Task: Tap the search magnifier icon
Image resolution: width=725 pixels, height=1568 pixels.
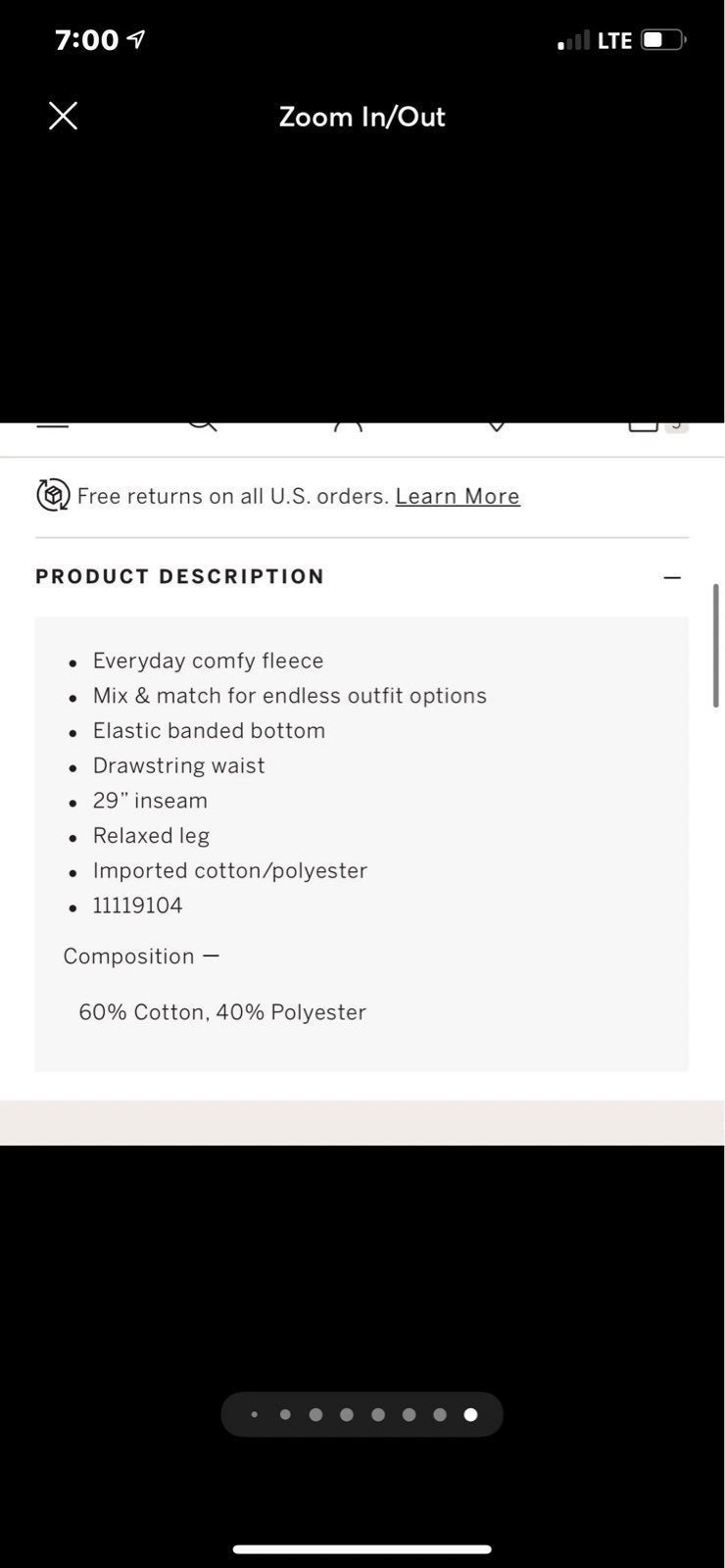Action: (x=202, y=425)
